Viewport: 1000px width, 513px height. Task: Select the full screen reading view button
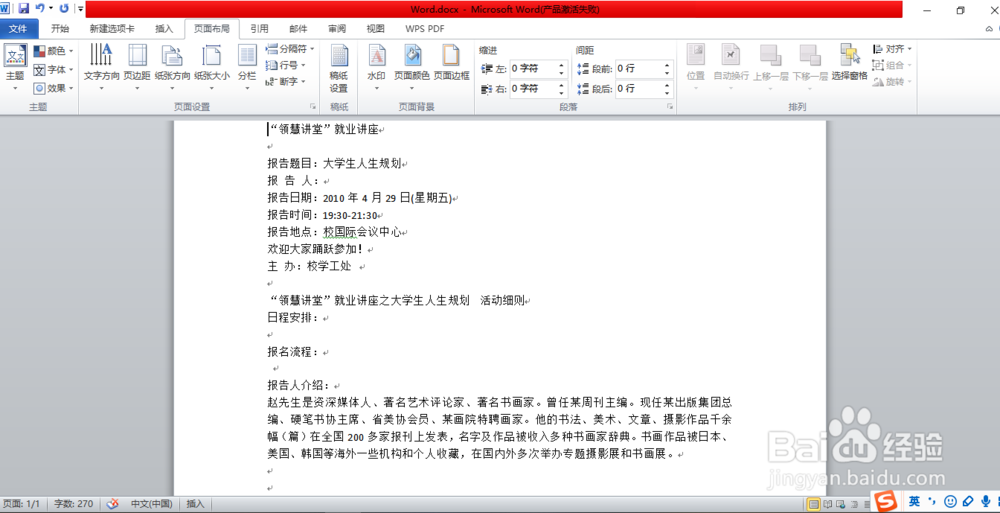click(x=827, y=505)
